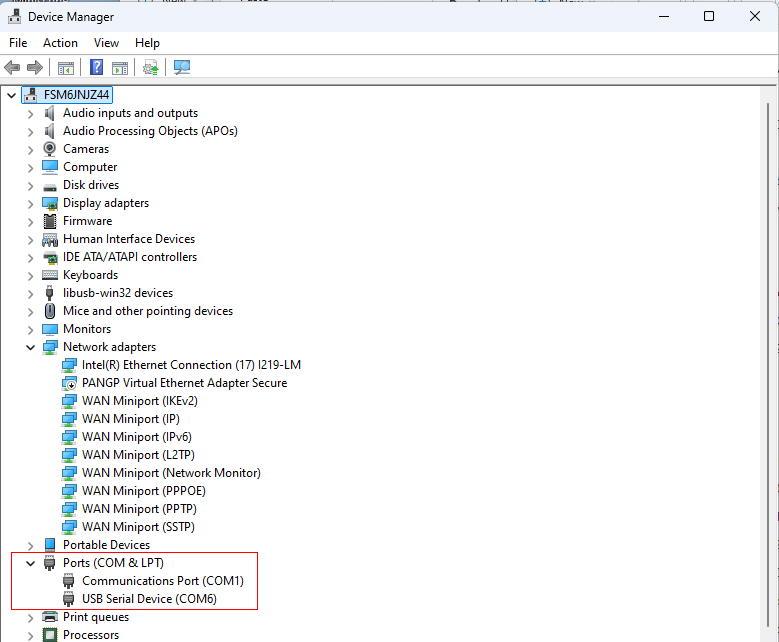
Task: Open Help via blue question mark icon
Action: tap(97, 67)
